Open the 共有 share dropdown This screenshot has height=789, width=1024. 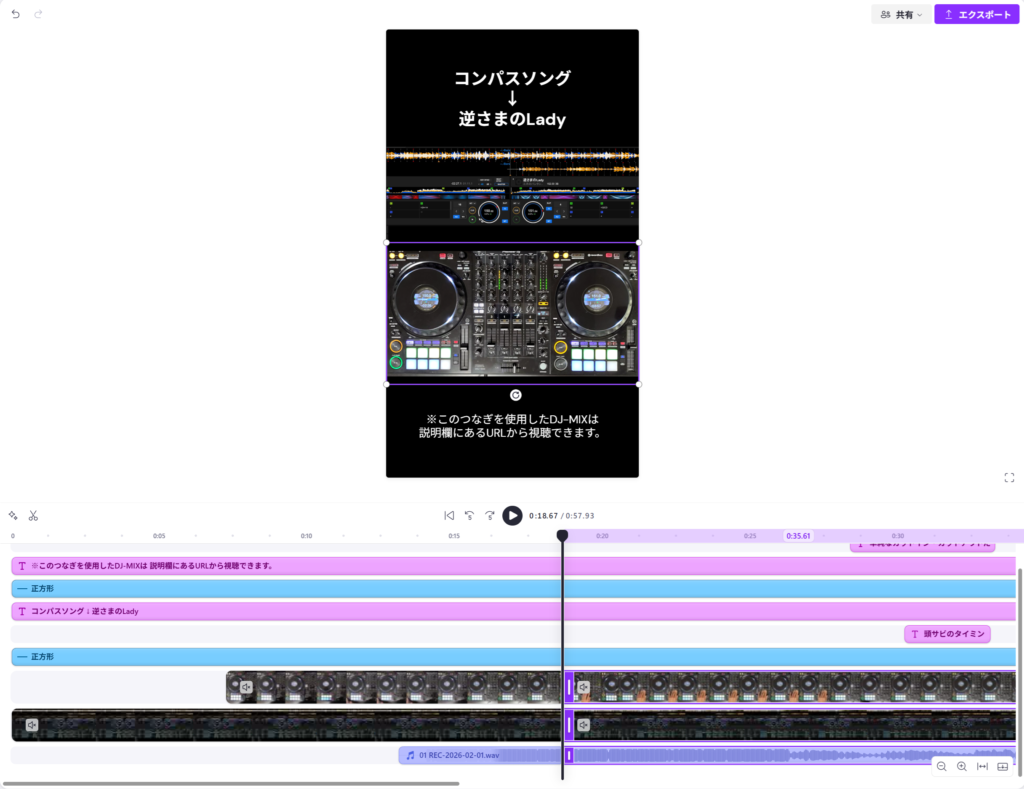[901, 15]
